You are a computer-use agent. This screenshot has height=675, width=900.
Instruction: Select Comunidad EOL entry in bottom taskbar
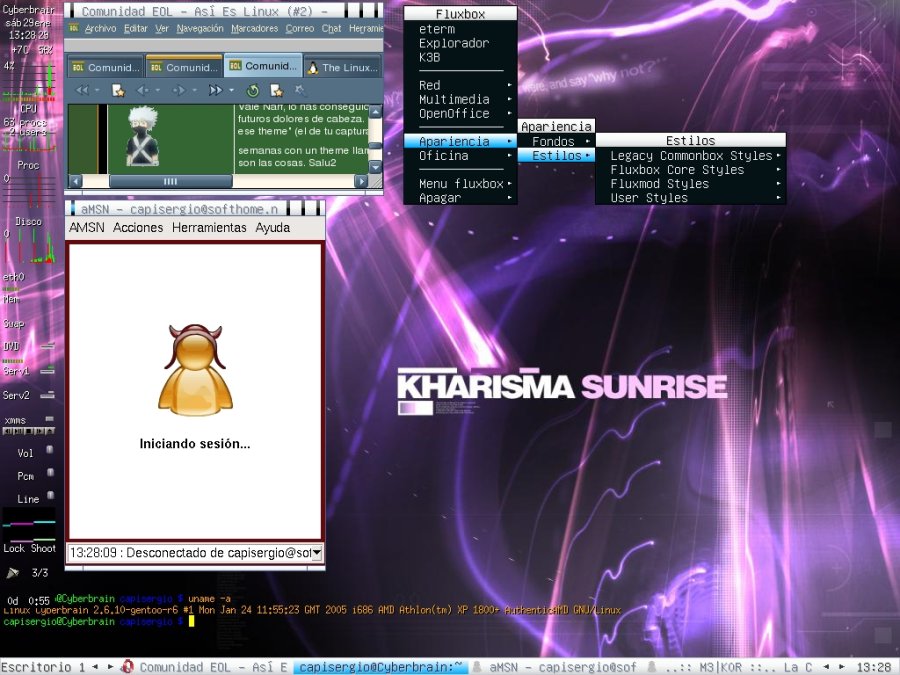tap(206, 667)
